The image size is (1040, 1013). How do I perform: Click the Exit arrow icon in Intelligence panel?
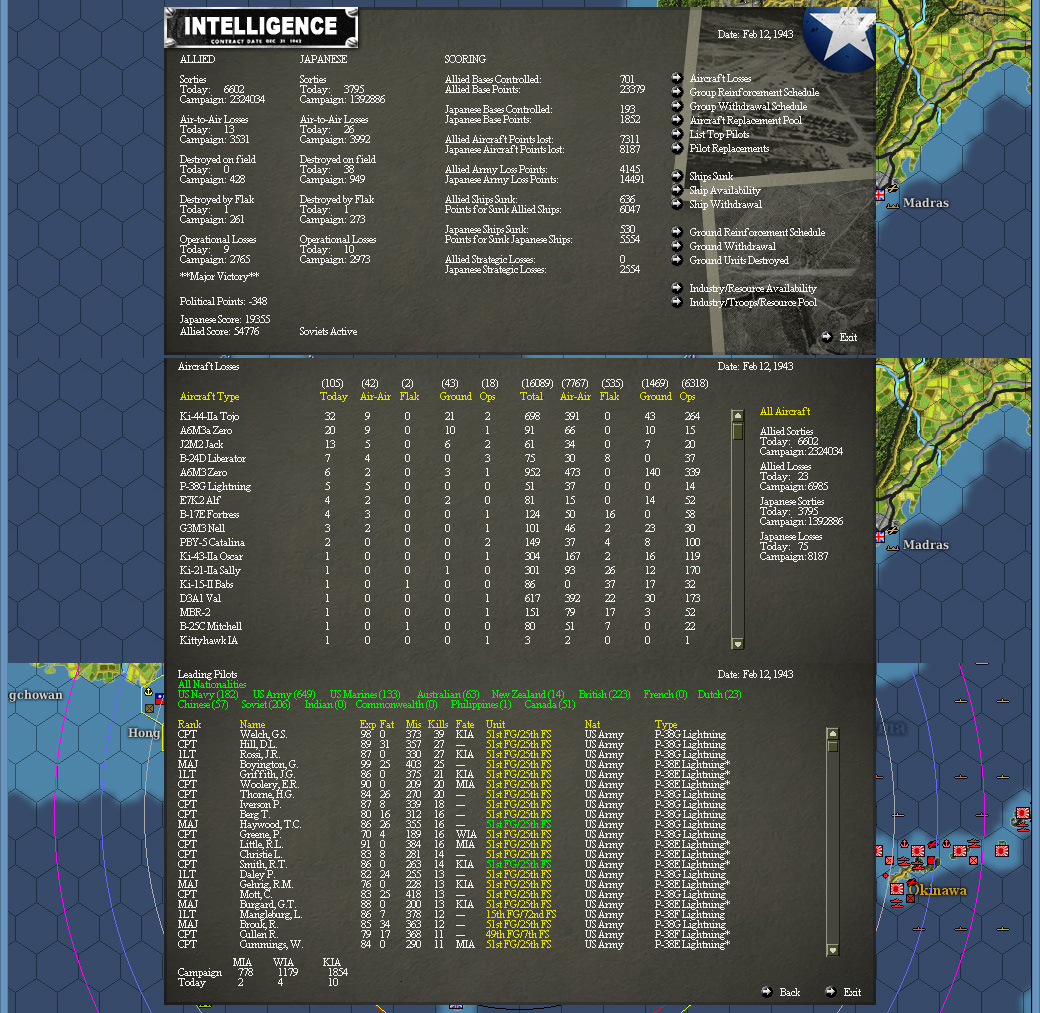(x=826, y=336)
